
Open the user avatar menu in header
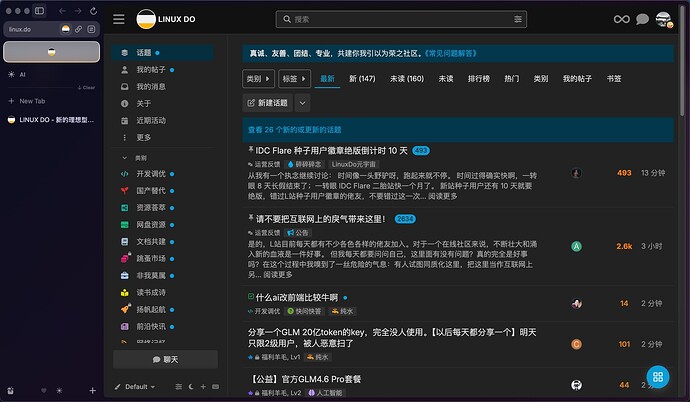point(664,19)
